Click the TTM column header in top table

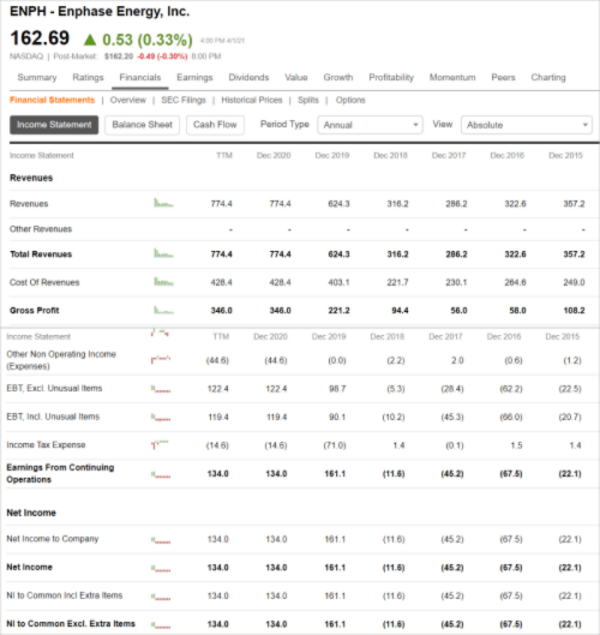(x=224, y=155)
